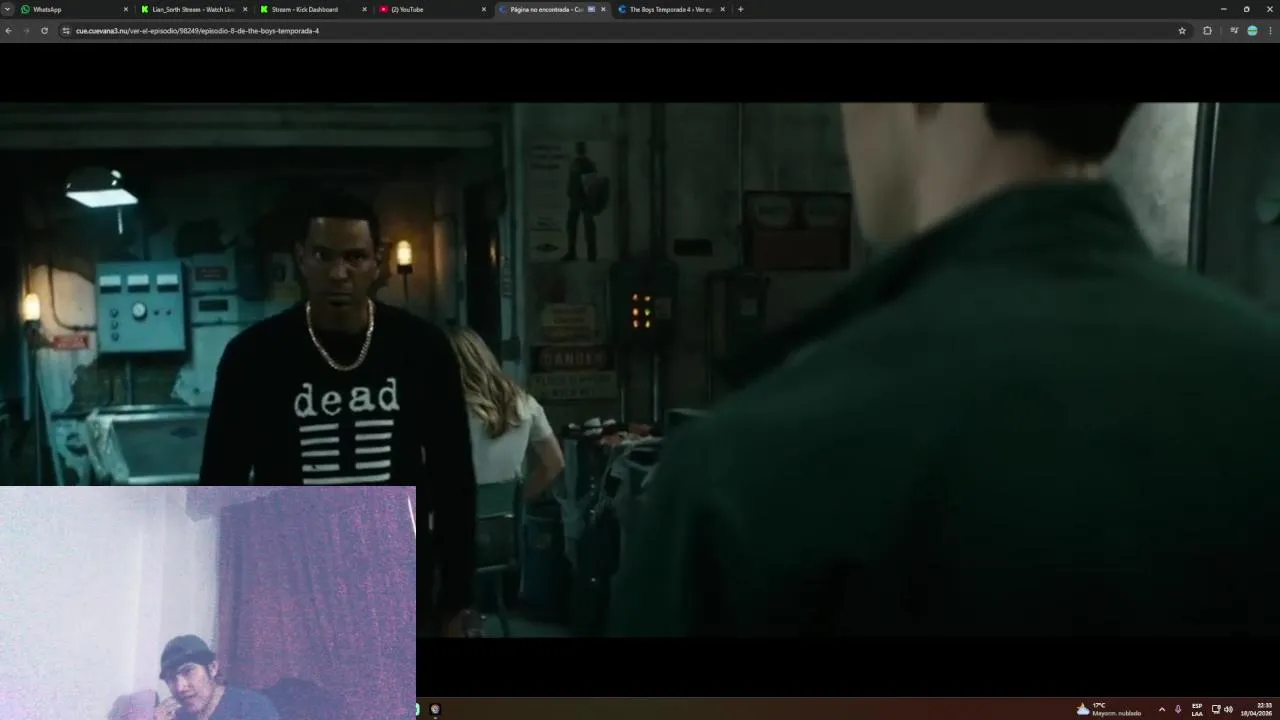The image size is (1280, 720).
Task: Open the browser profile avatar
Action: pyautogui.click(x=1252, y=31)
